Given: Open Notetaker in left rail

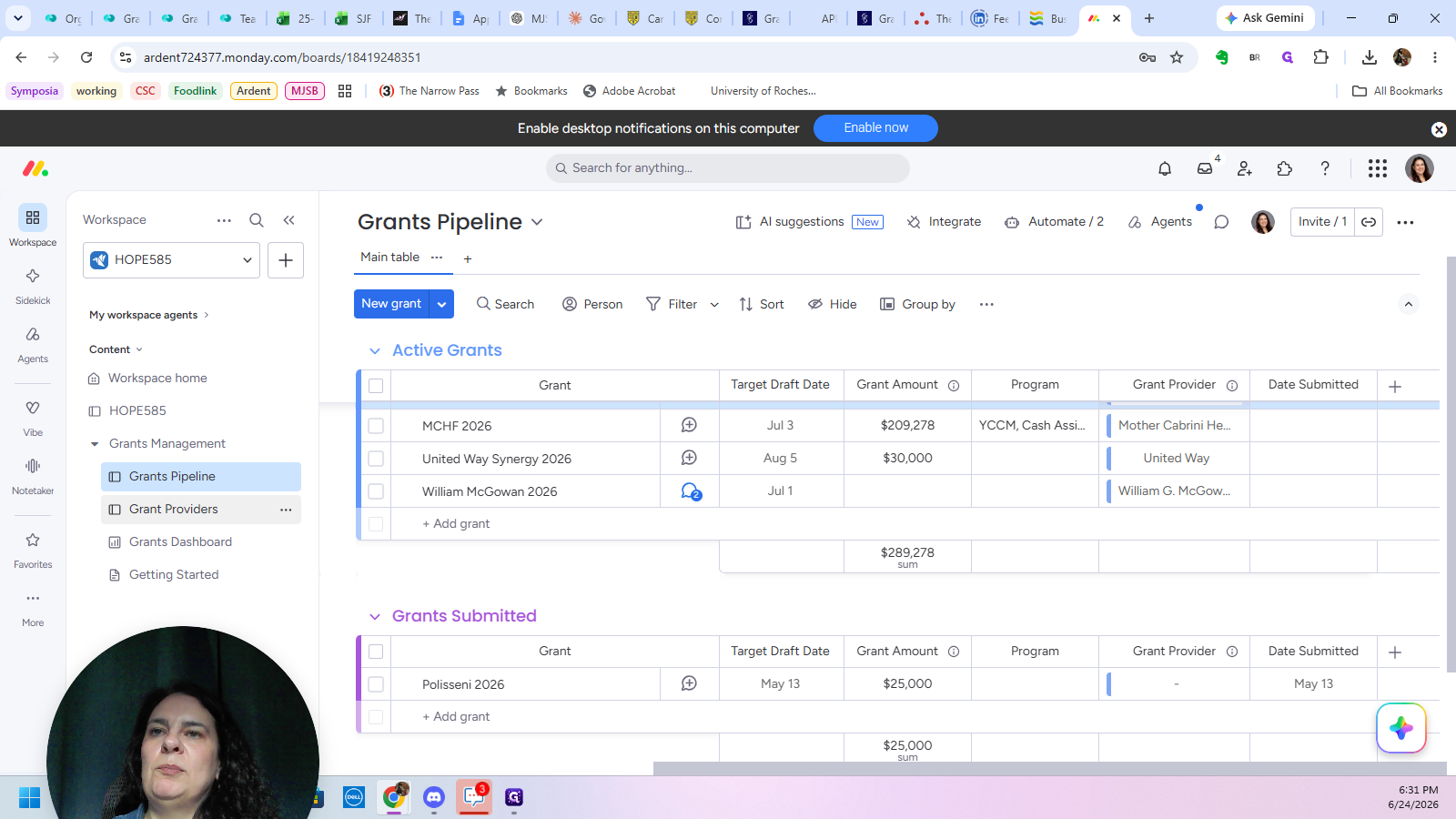Looking at the screenshot, I should pyautogui.click(x=33, y=476).
